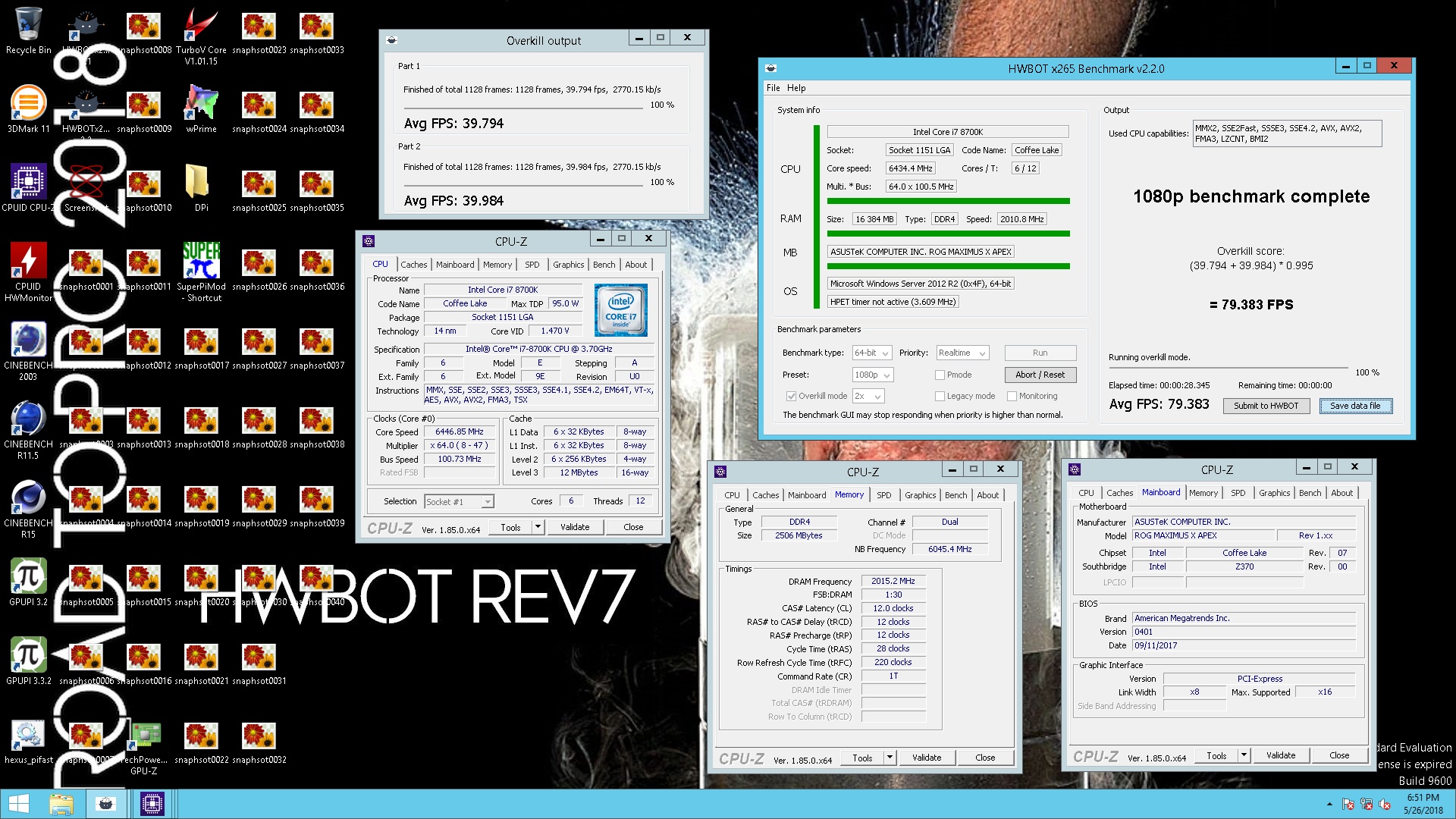
Task: Open the Overkill 2x multiplier dropdown
Action: pyautogui.click(x=868, y=396)
